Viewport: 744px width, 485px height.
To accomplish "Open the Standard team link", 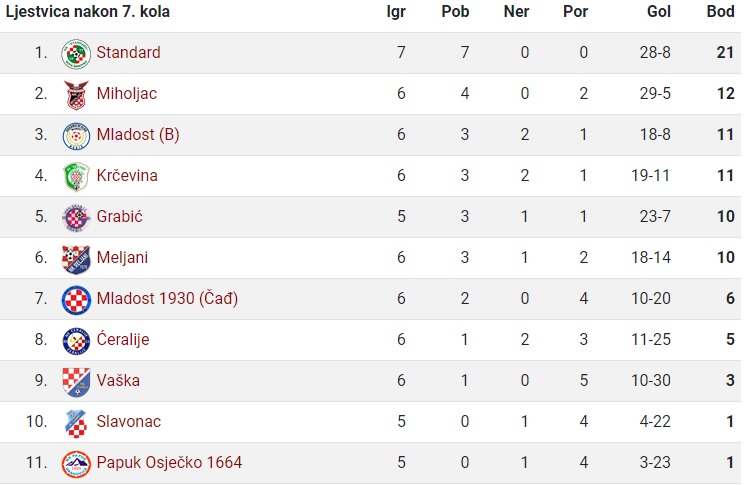I will click(129, 52).
